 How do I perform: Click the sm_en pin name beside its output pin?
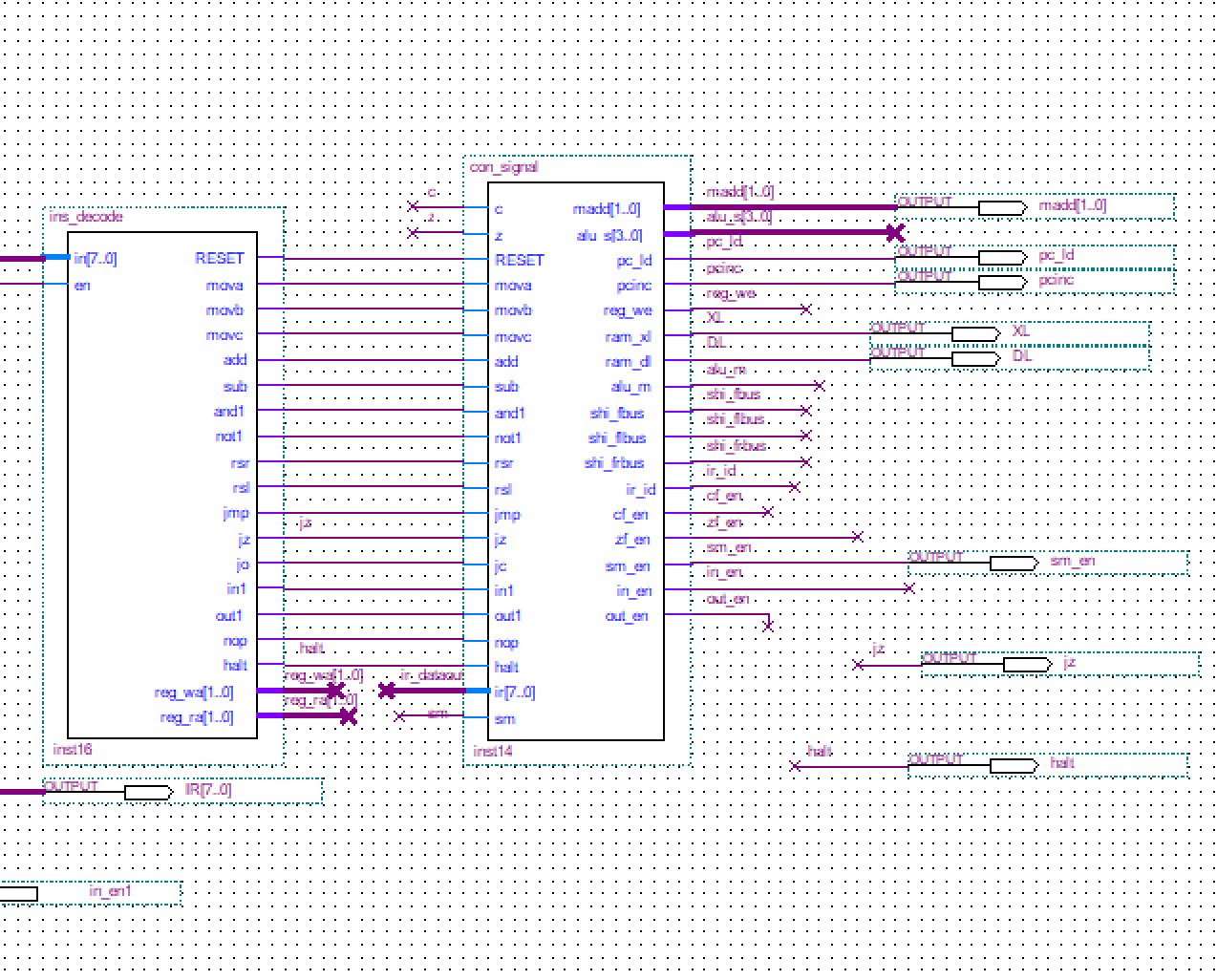[x=1073, y=561]
